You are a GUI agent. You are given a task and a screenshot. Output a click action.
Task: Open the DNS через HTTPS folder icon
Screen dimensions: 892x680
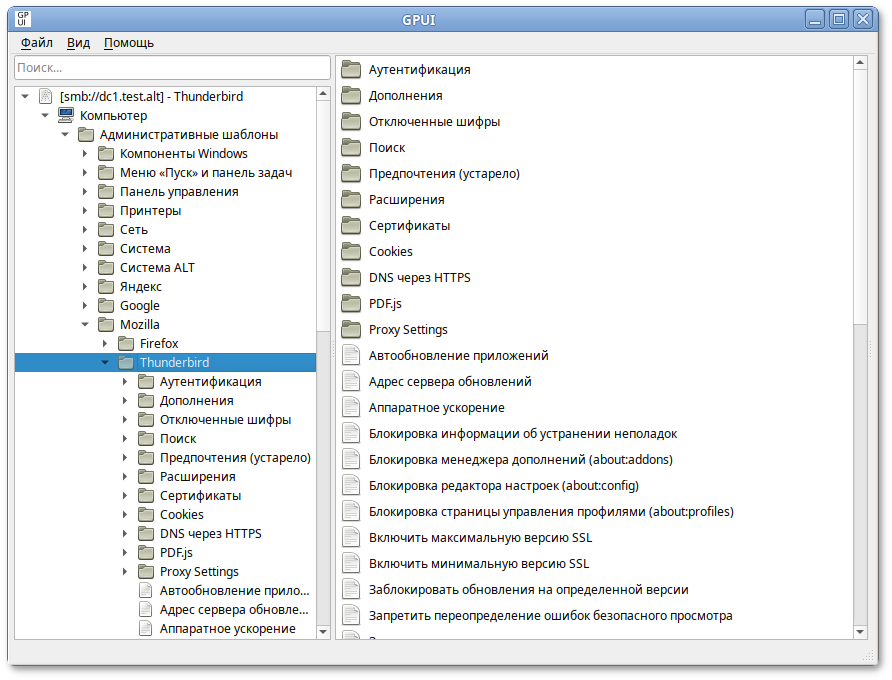coord(350,277)
